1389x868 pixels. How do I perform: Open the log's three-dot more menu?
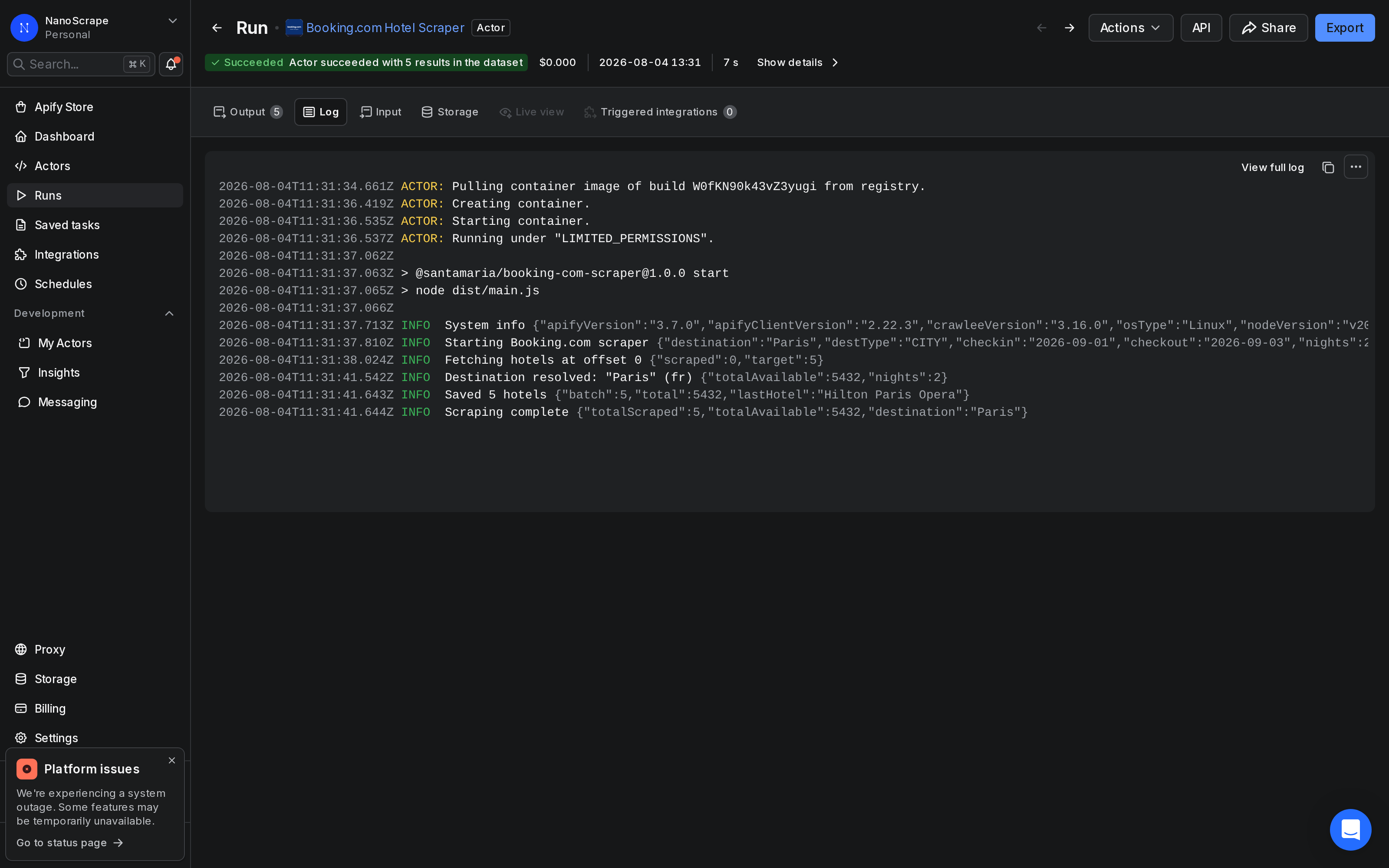pos(1356,167)
